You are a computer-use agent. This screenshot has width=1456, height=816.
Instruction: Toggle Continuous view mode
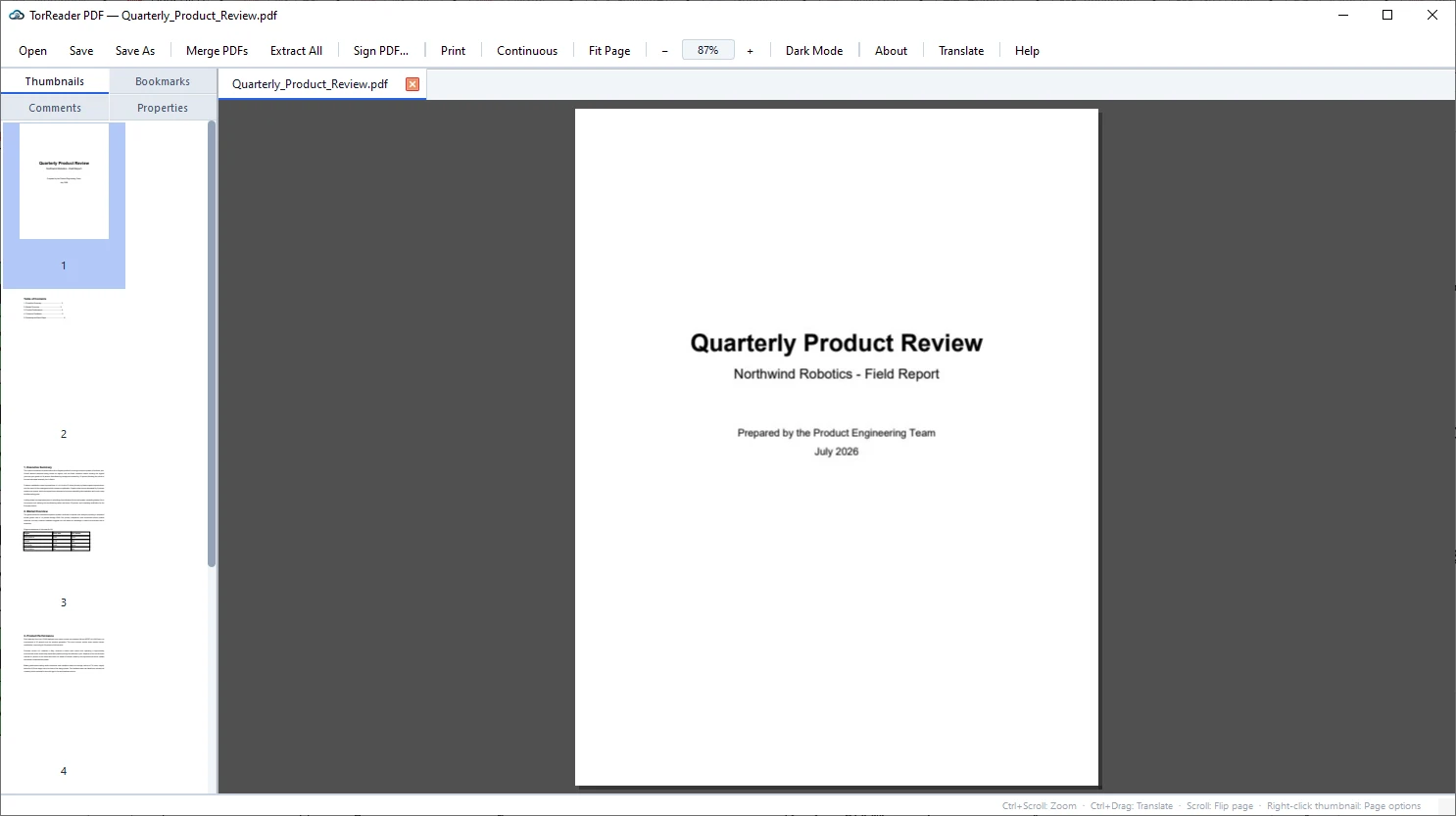pyautogui.click(x=527, y=51)
